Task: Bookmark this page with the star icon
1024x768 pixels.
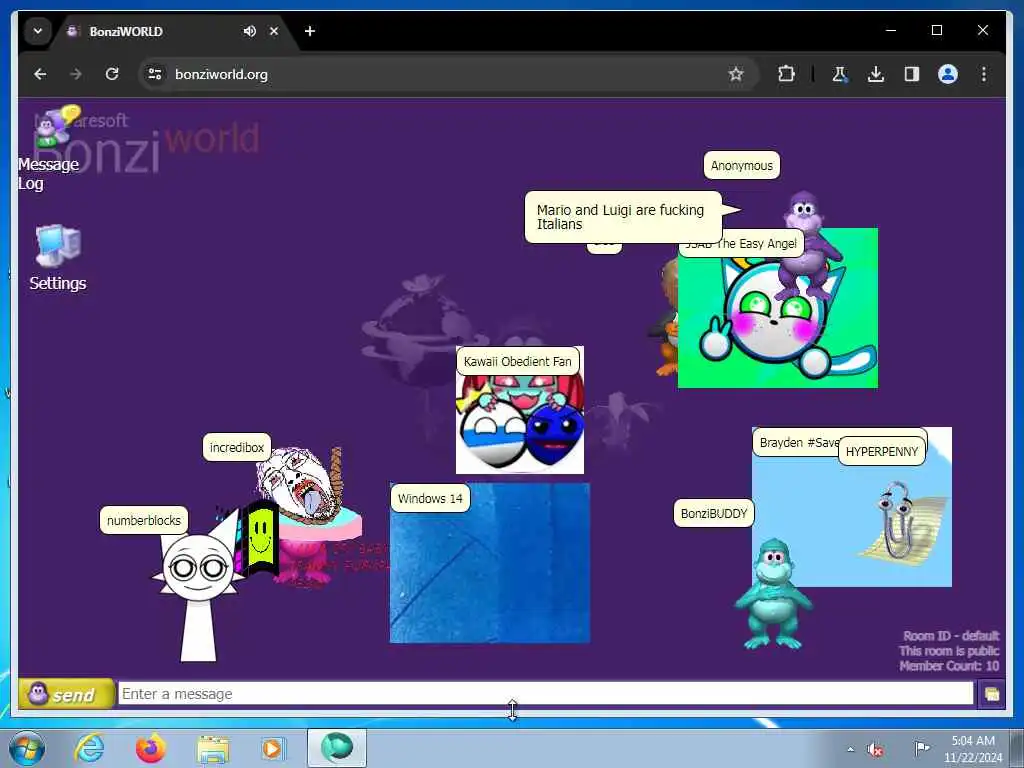Action: tap(736, 74)
